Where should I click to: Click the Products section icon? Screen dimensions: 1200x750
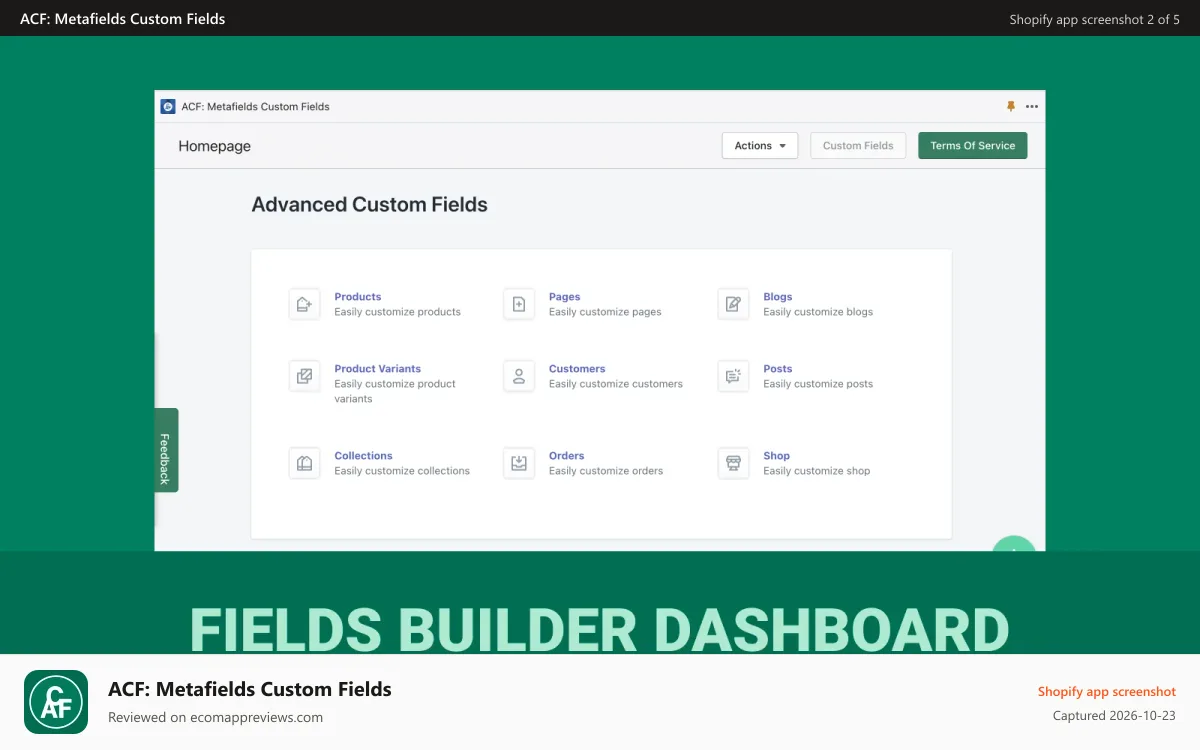304,304
